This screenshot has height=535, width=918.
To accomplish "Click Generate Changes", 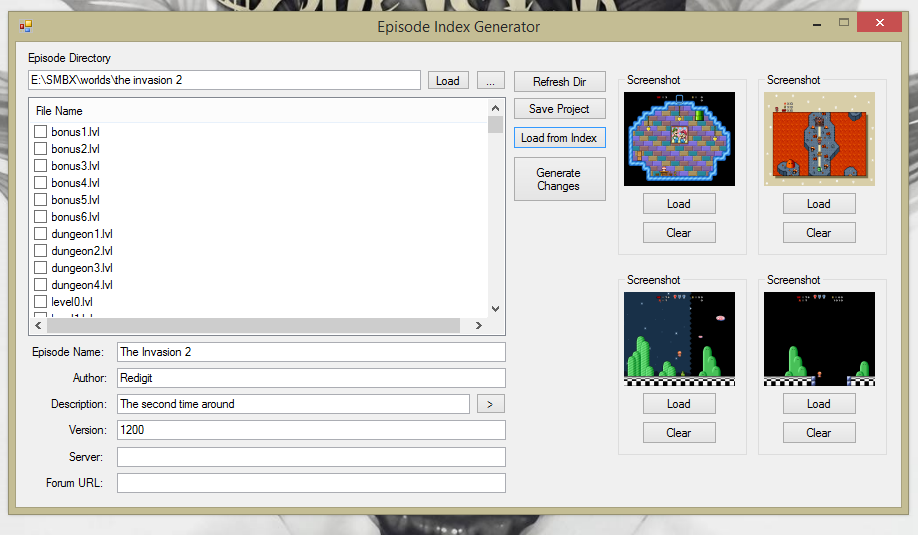I will coord(560,179).
